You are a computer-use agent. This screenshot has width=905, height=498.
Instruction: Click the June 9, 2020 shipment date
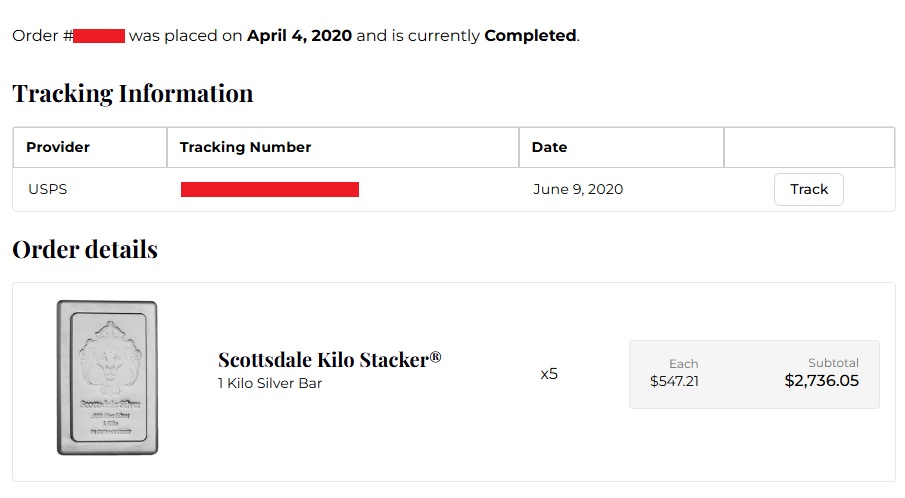[x=577, y=189]
